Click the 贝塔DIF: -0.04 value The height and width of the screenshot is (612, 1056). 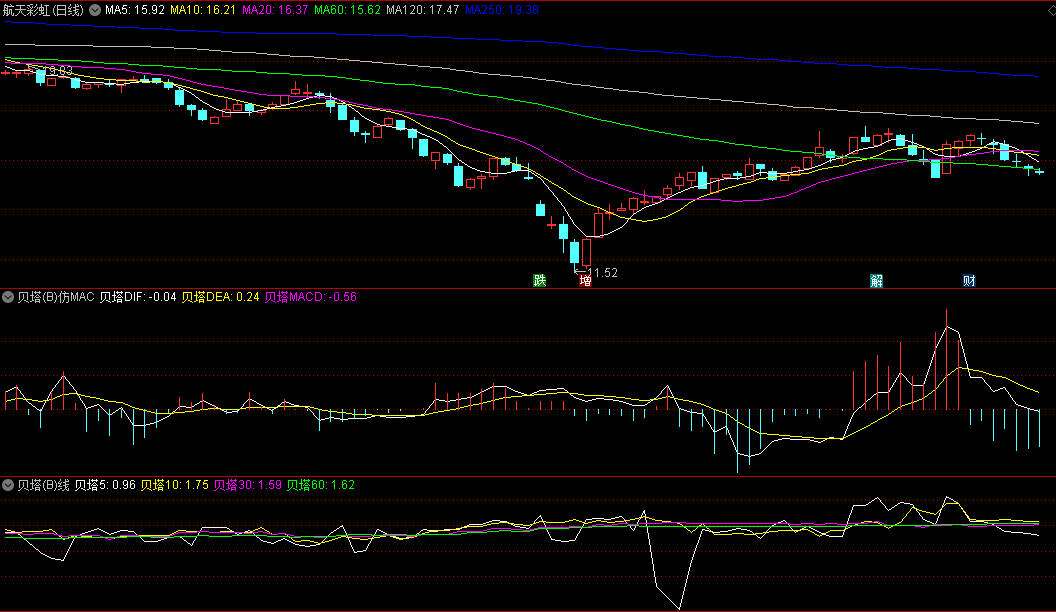[x=138, y=297]
